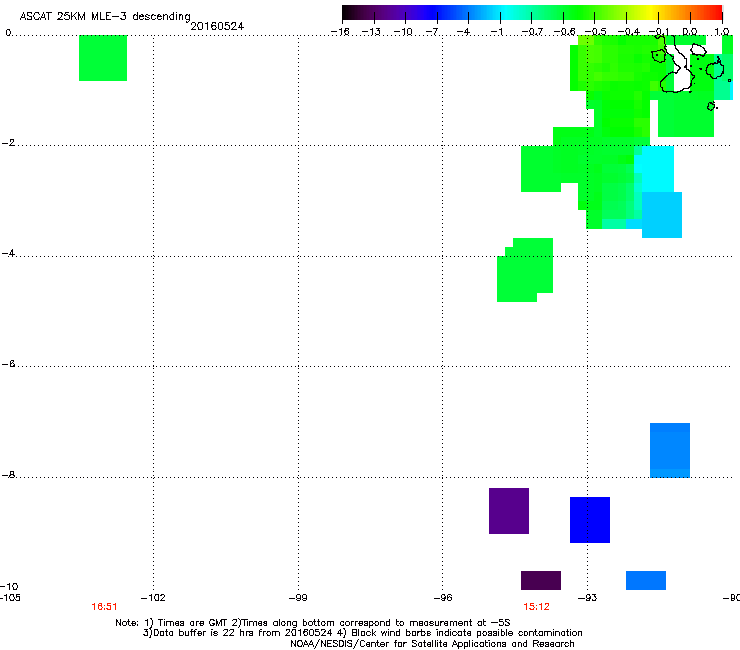Click the colorbar label '-7'
The image size is (740, 650).
click(432, 32)
